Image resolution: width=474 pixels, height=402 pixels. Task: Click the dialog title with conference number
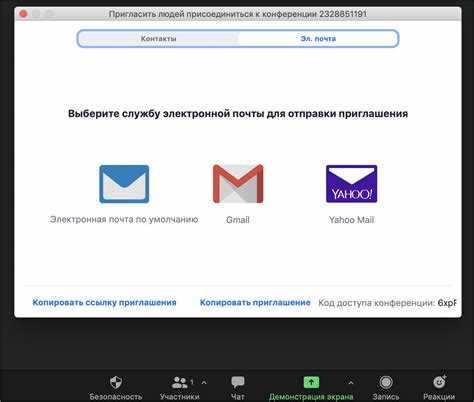click(x=238, y=14)
